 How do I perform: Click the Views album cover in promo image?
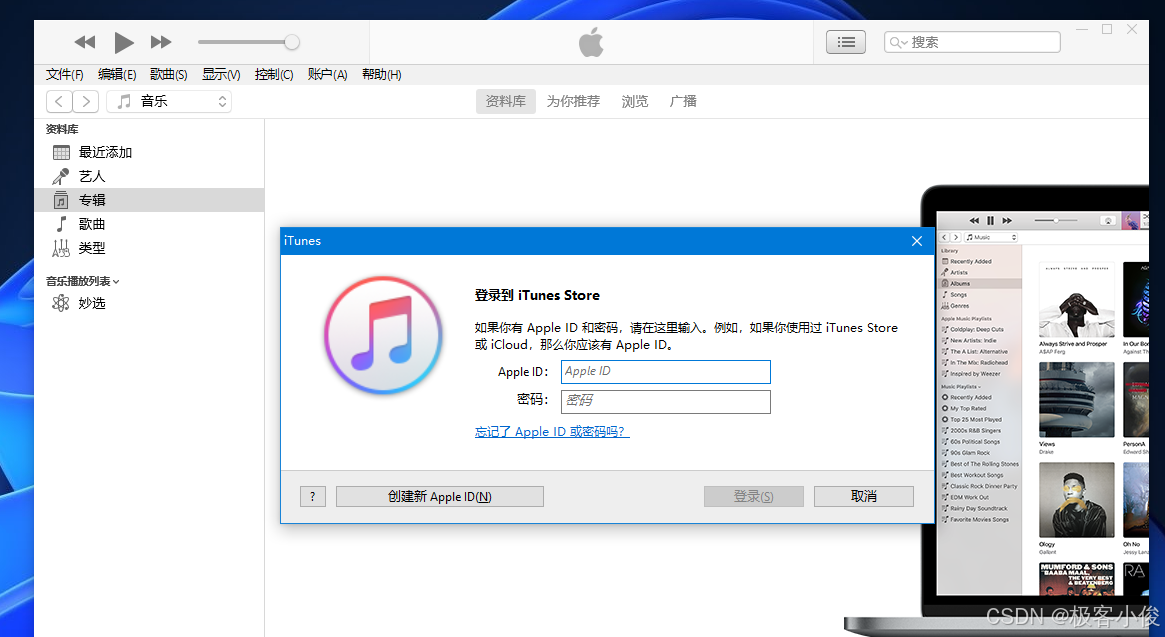point(1077,400)
